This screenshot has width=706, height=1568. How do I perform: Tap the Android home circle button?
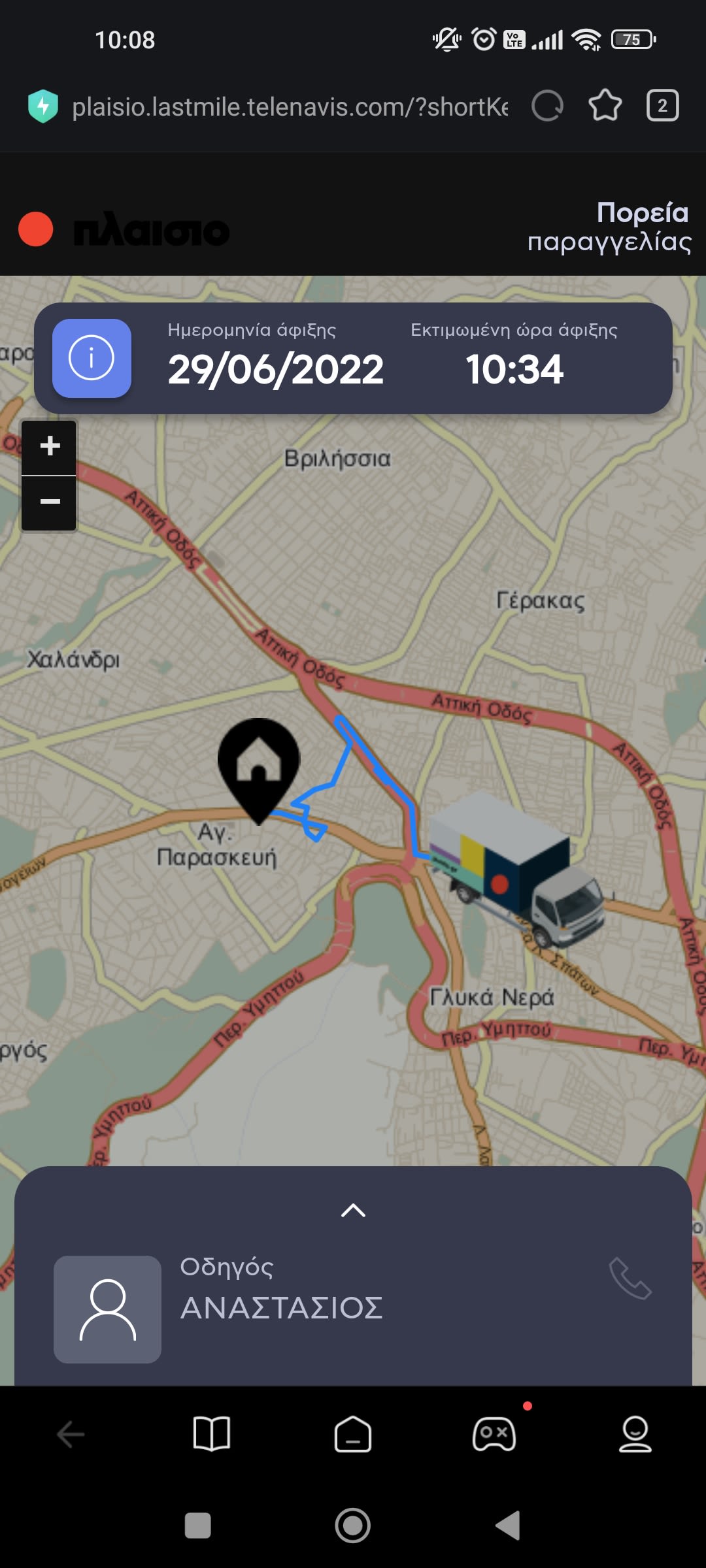pyautogui.click(x=353, y=1526)
